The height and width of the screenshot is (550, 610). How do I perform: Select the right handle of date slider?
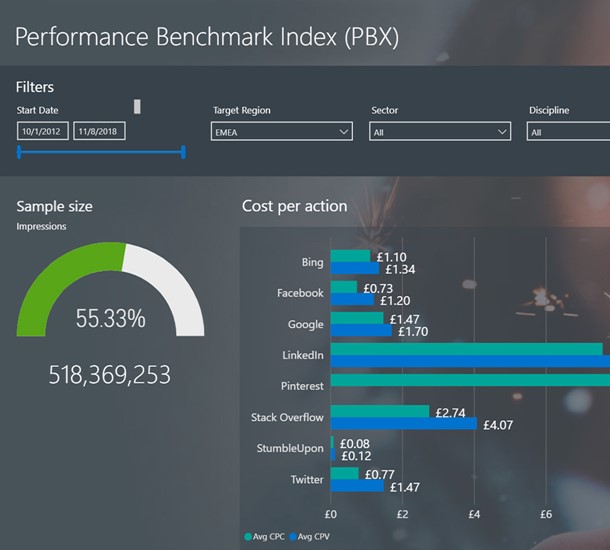[x=183, y=152]
